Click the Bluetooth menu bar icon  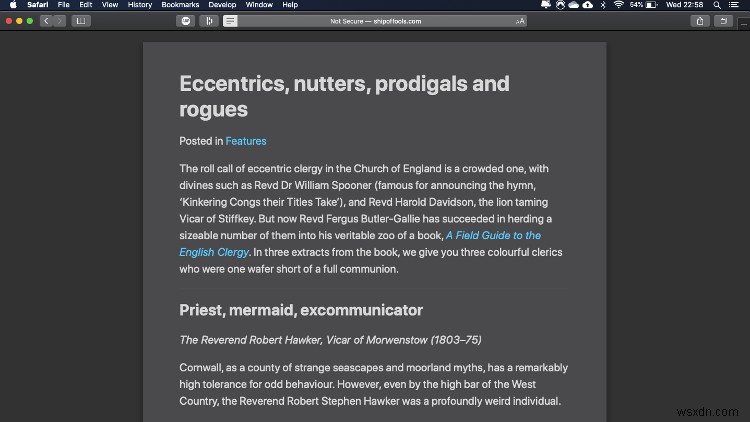pos(603,5)
